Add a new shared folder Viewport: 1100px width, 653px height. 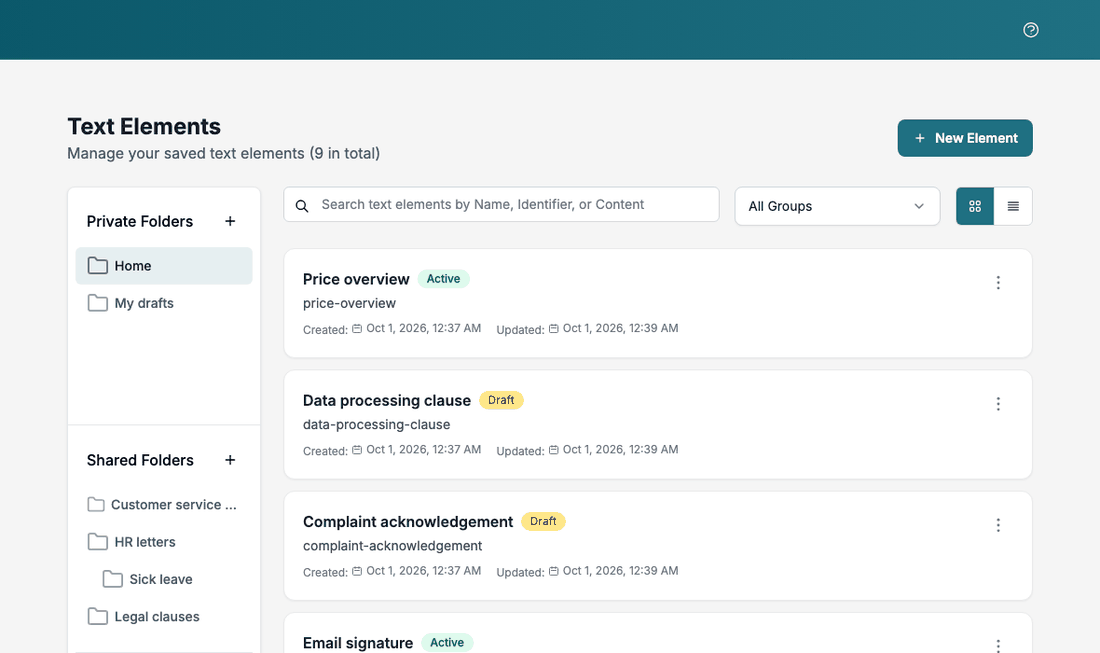point(230,460)
